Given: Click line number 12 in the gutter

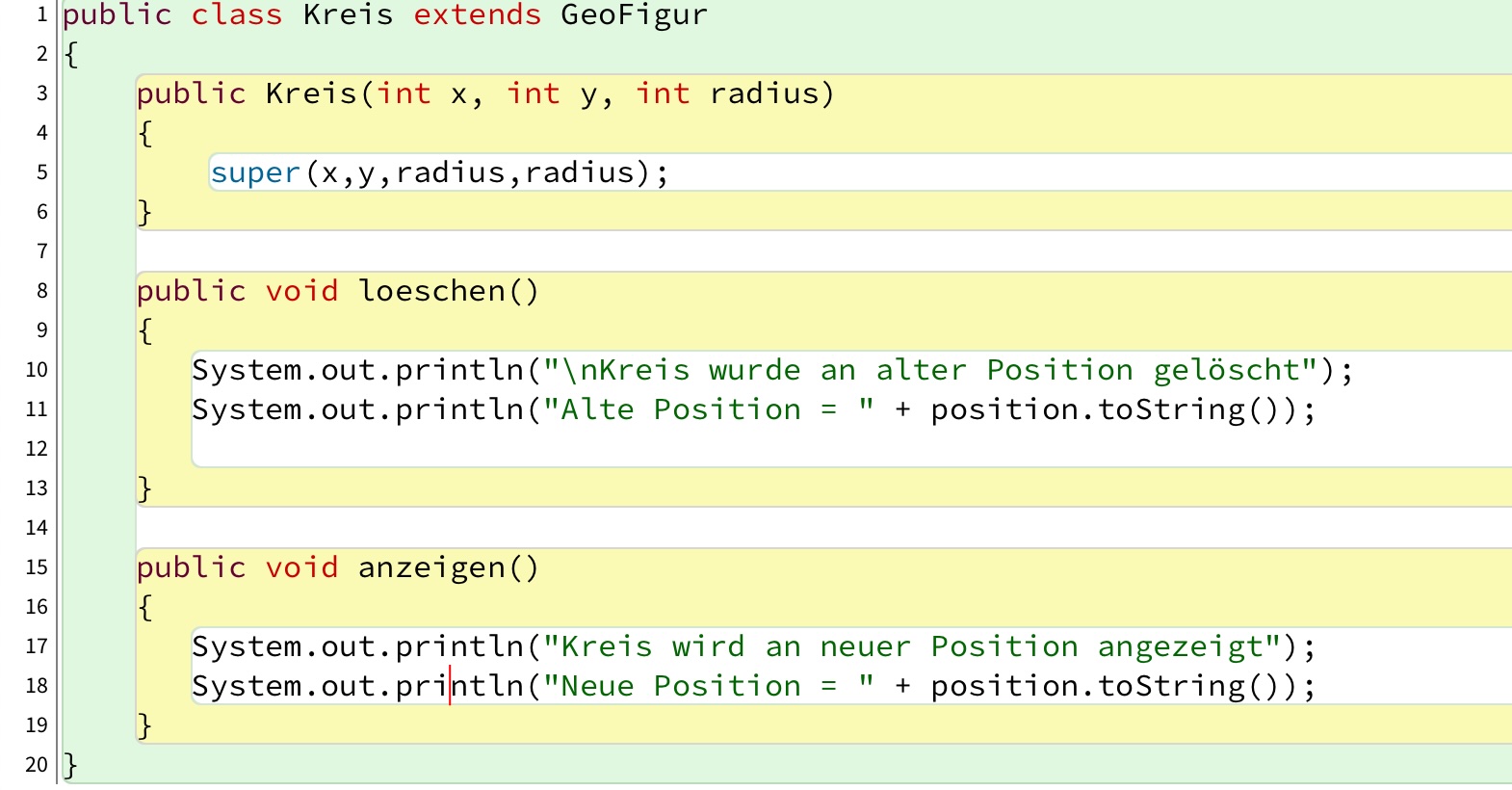Looking at the screenshot, I should tap(37, 449).
